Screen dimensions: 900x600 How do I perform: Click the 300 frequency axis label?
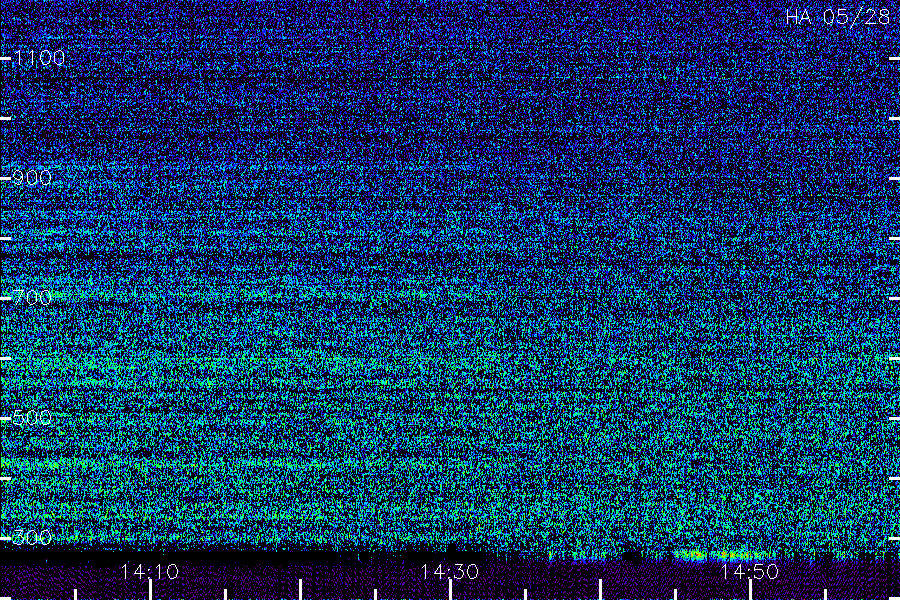click(x=32, y=537)
